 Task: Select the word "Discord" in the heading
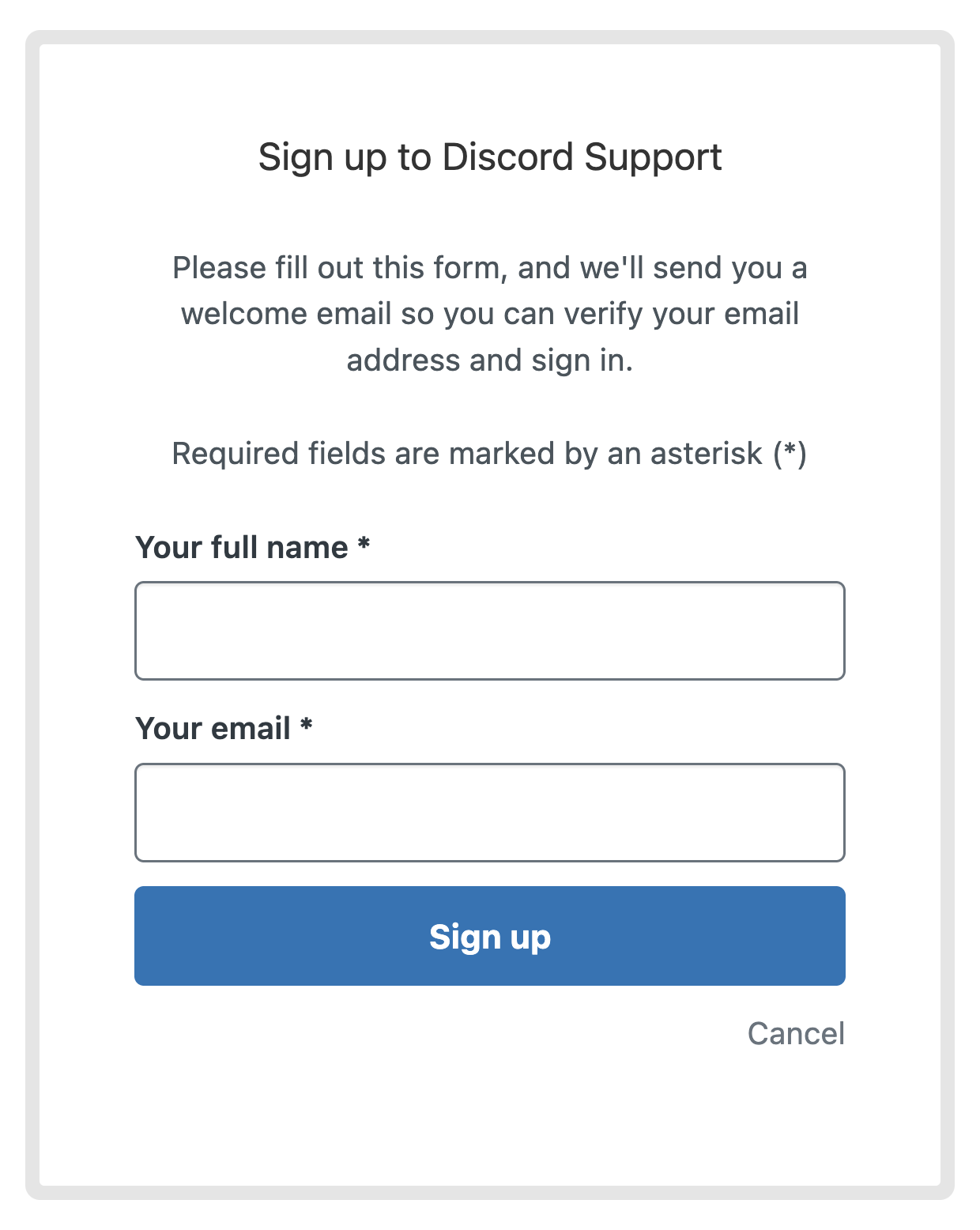point(507,157)
